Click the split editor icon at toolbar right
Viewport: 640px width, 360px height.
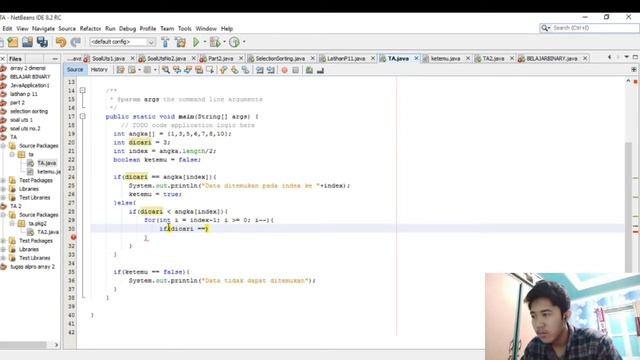point(633,70)
